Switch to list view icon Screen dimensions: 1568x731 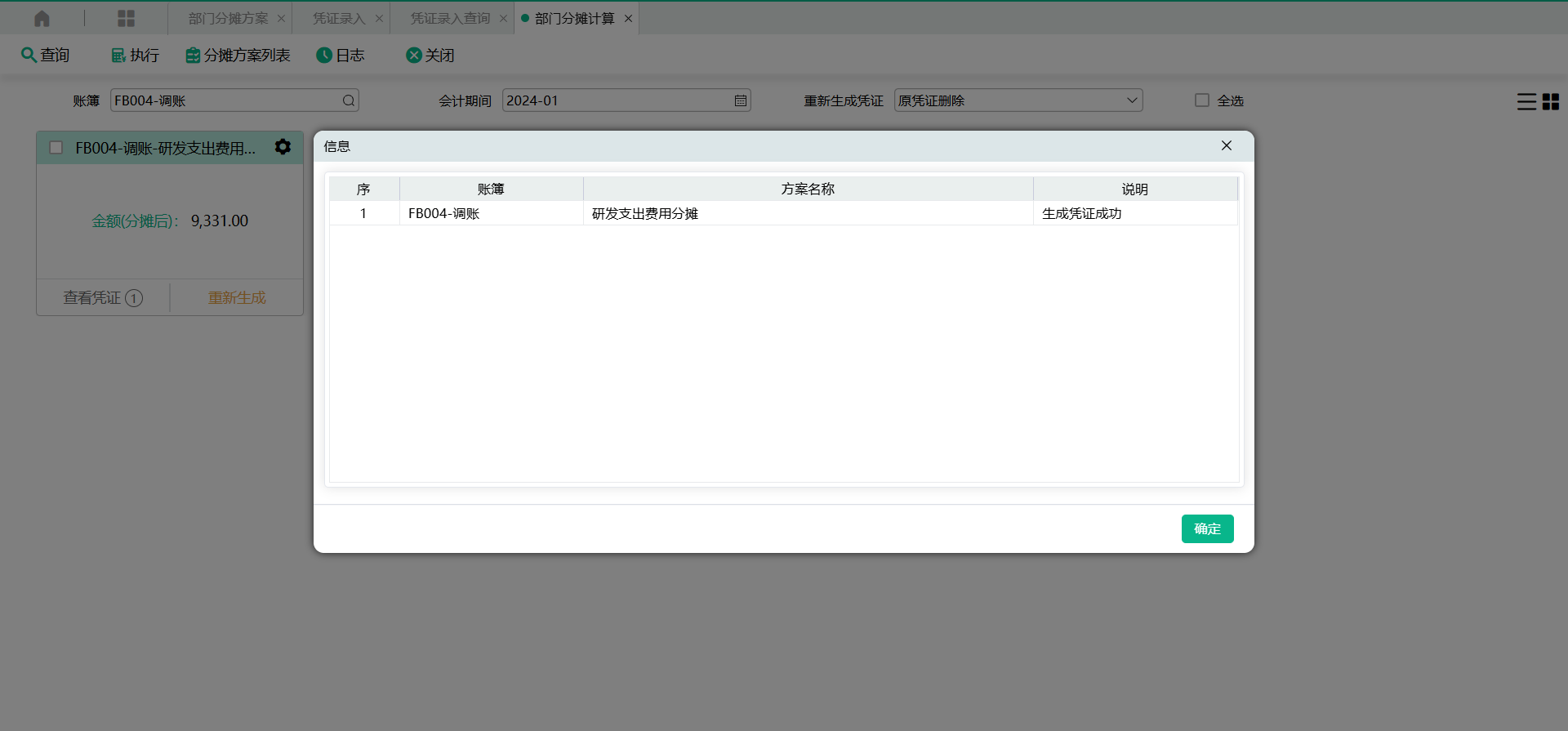coord(1526,101)
